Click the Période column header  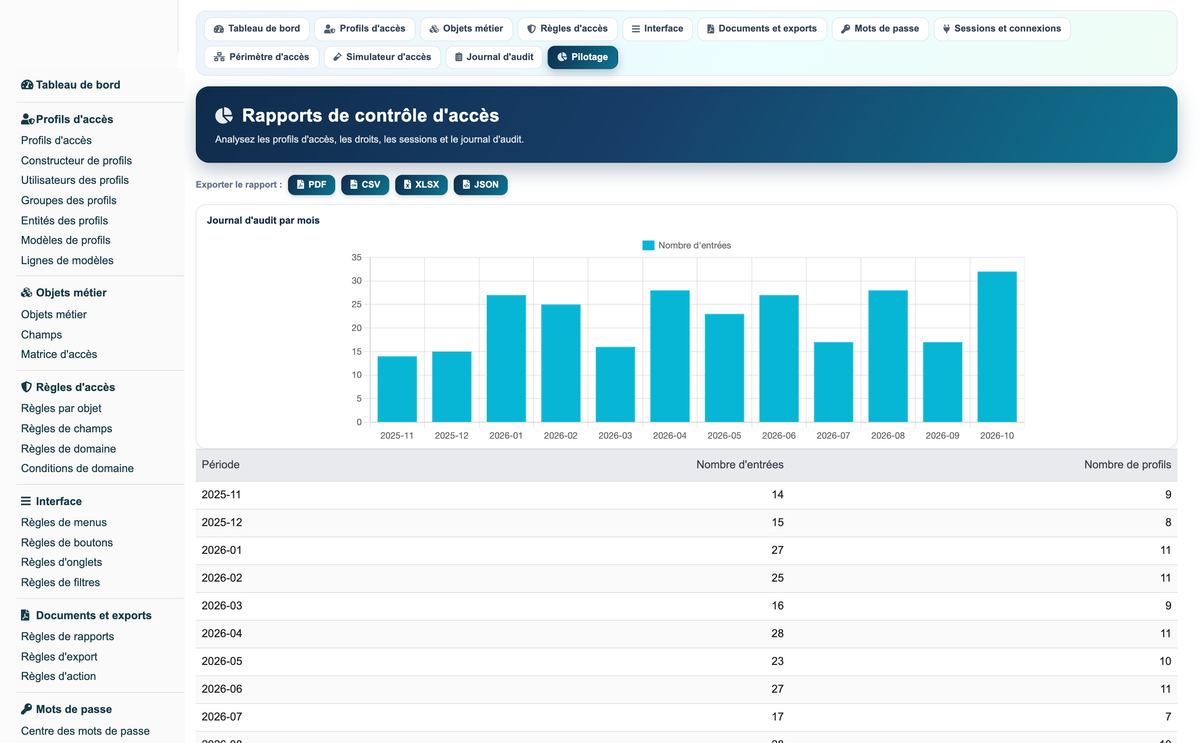(x=221, y=465)
